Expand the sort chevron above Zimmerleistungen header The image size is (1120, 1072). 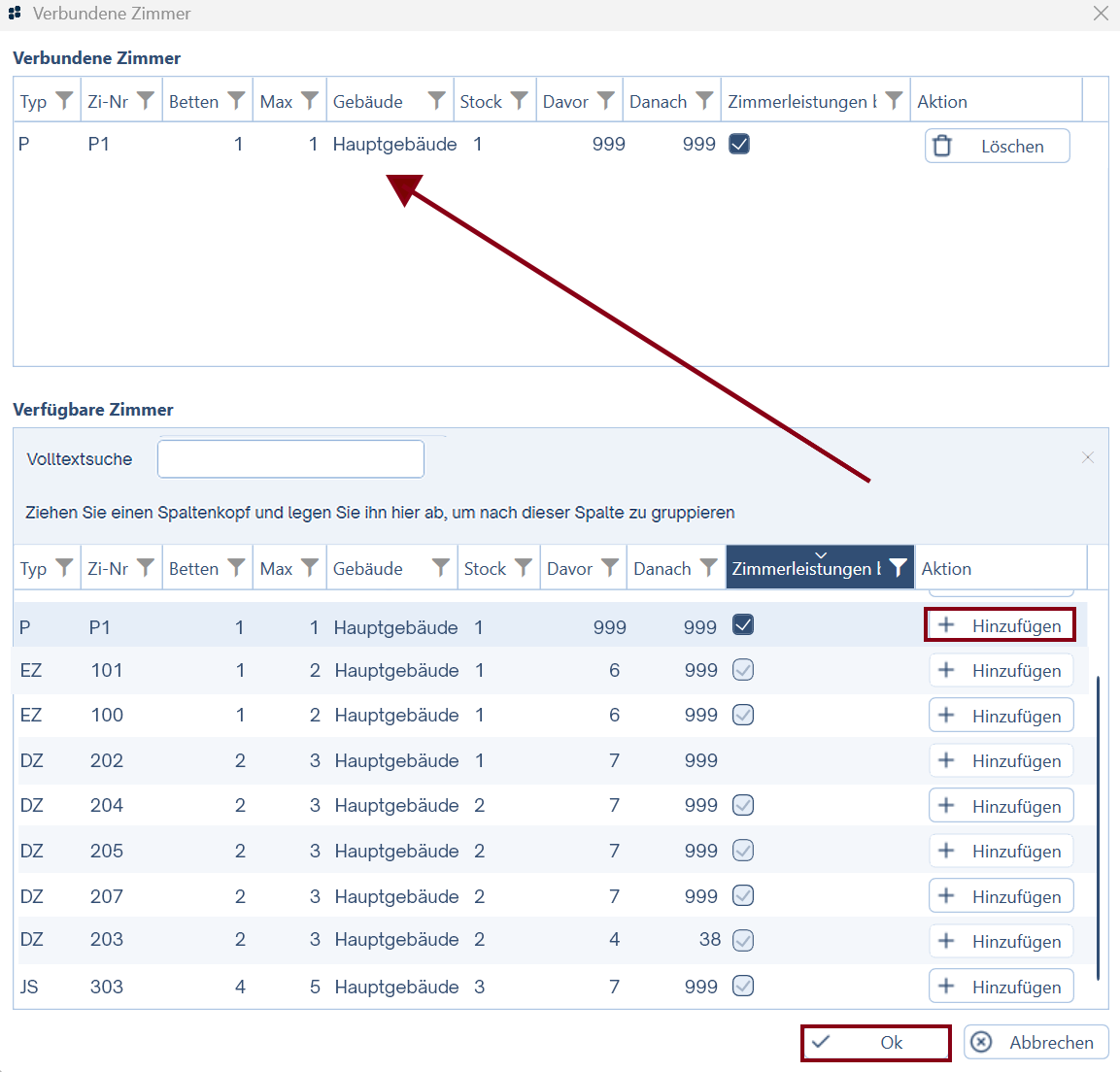click(x=820, y=554)
